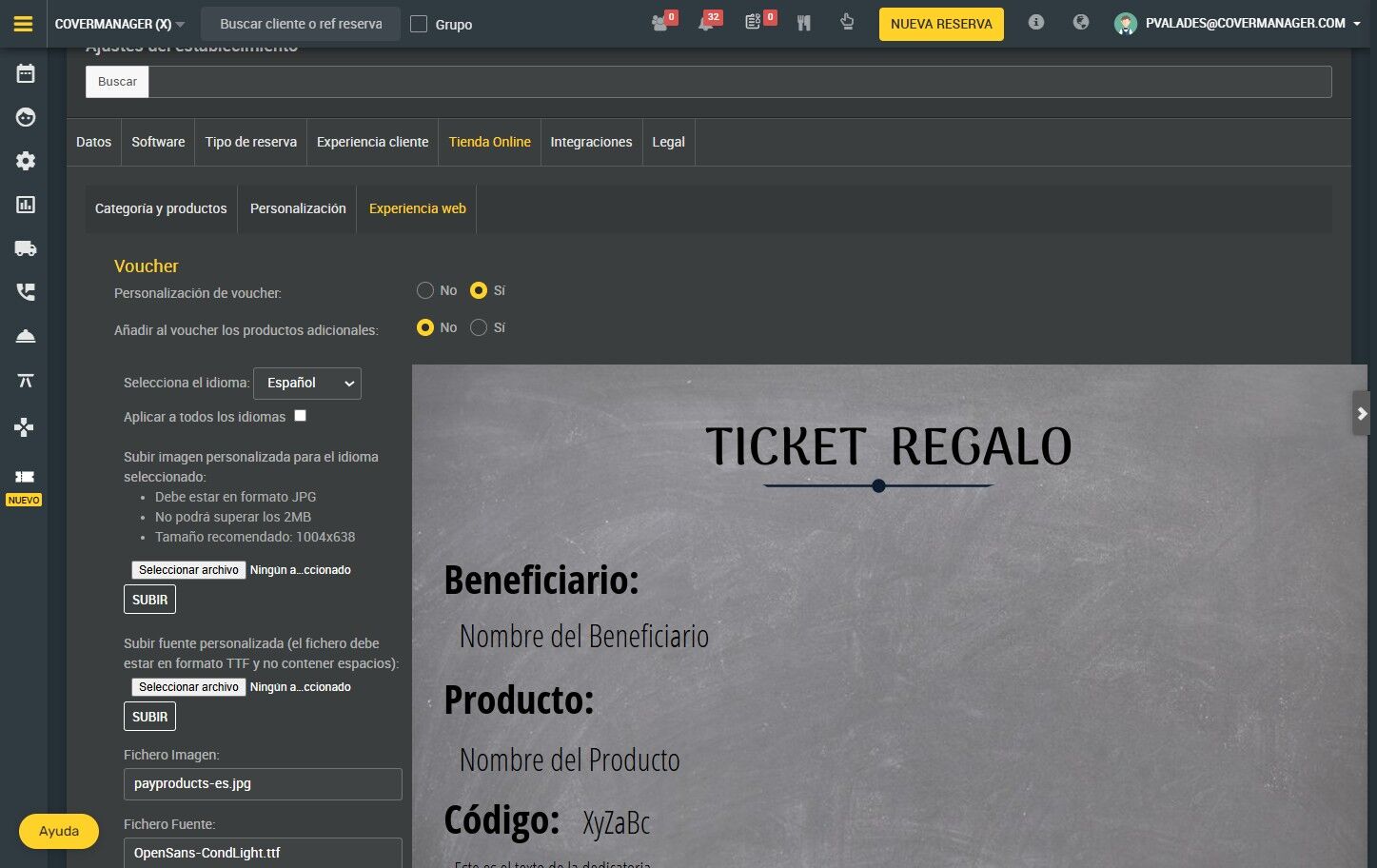1377x868 pixels.
Task: Select Sí for Personalización de voucher
Action: tap(479, 290)
